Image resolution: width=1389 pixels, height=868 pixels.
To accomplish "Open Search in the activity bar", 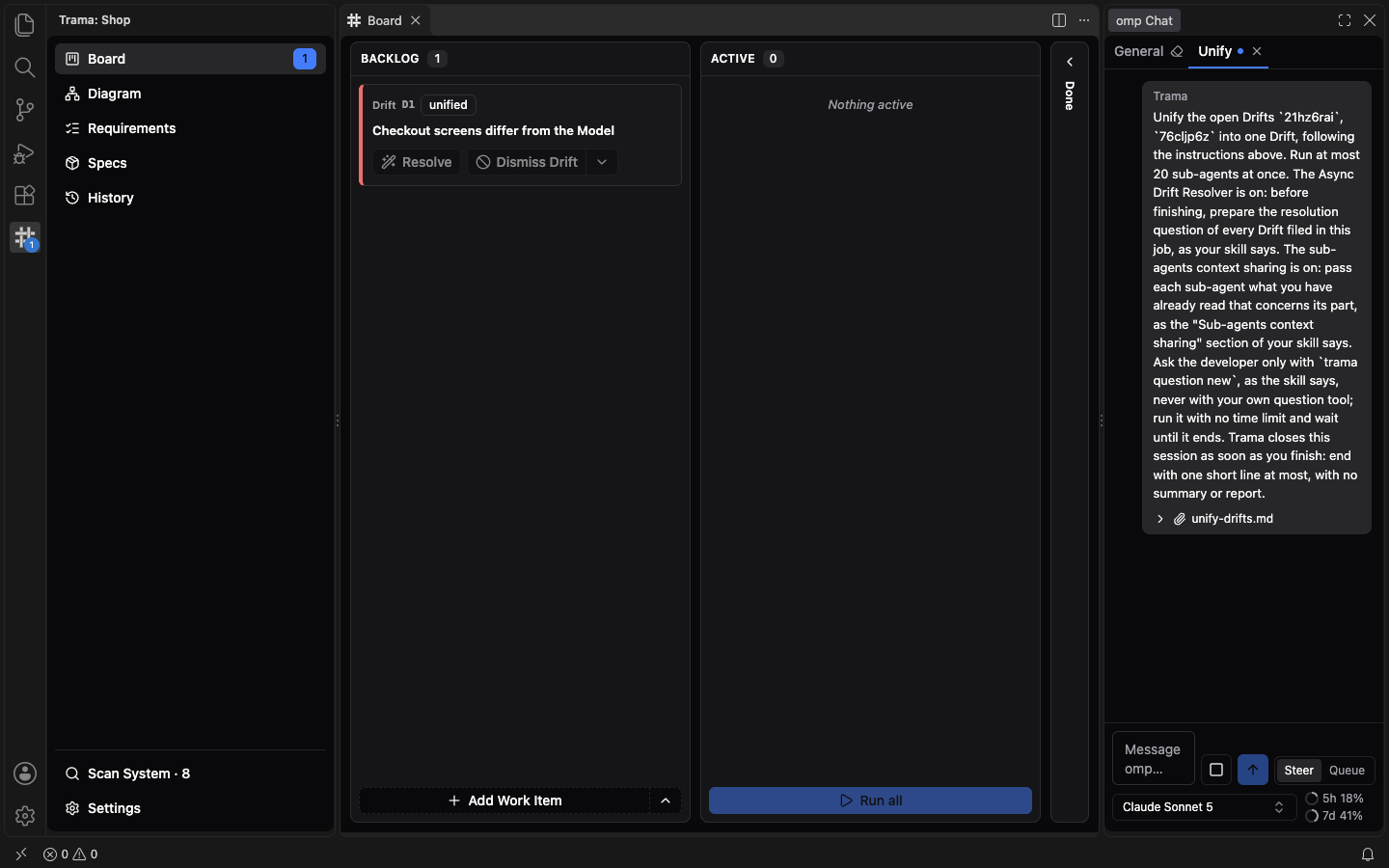I will click(x=25, y=67).
